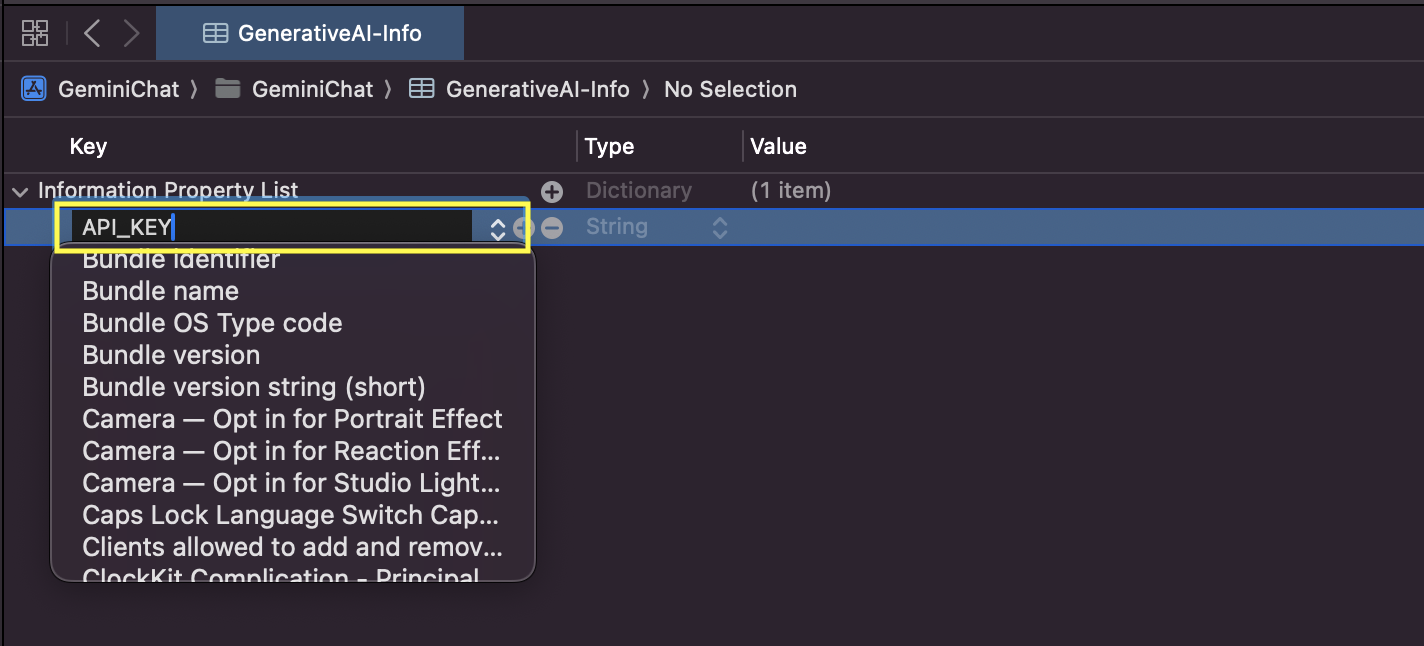Add item with Information Property List plus
The width and height of the screenshot is (1424, 646).
pos(552,191)
